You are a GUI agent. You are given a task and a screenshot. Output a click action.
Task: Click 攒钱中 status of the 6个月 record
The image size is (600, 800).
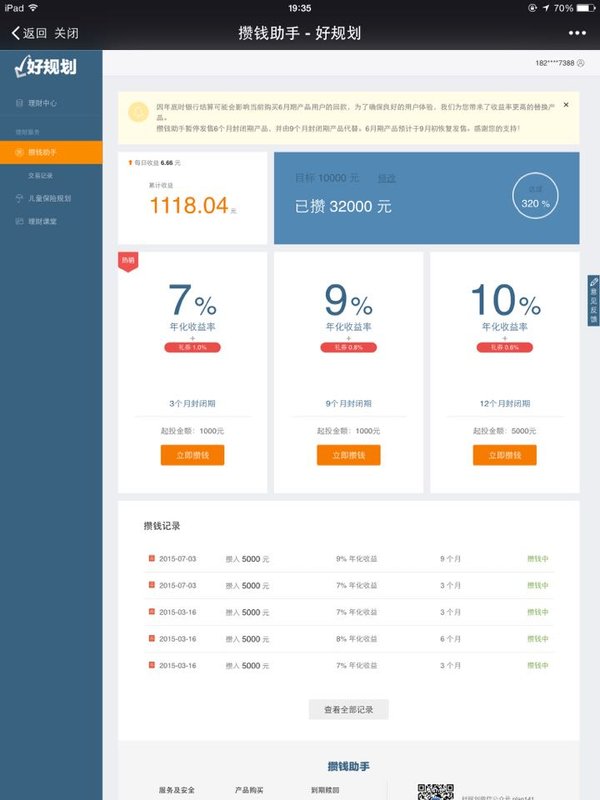click(x=538, y=639)
